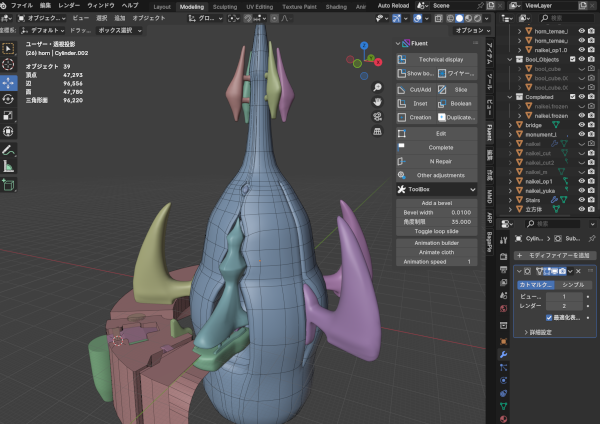
Task: Select the Move tool in the toolbar
Action: click(9, 82)
